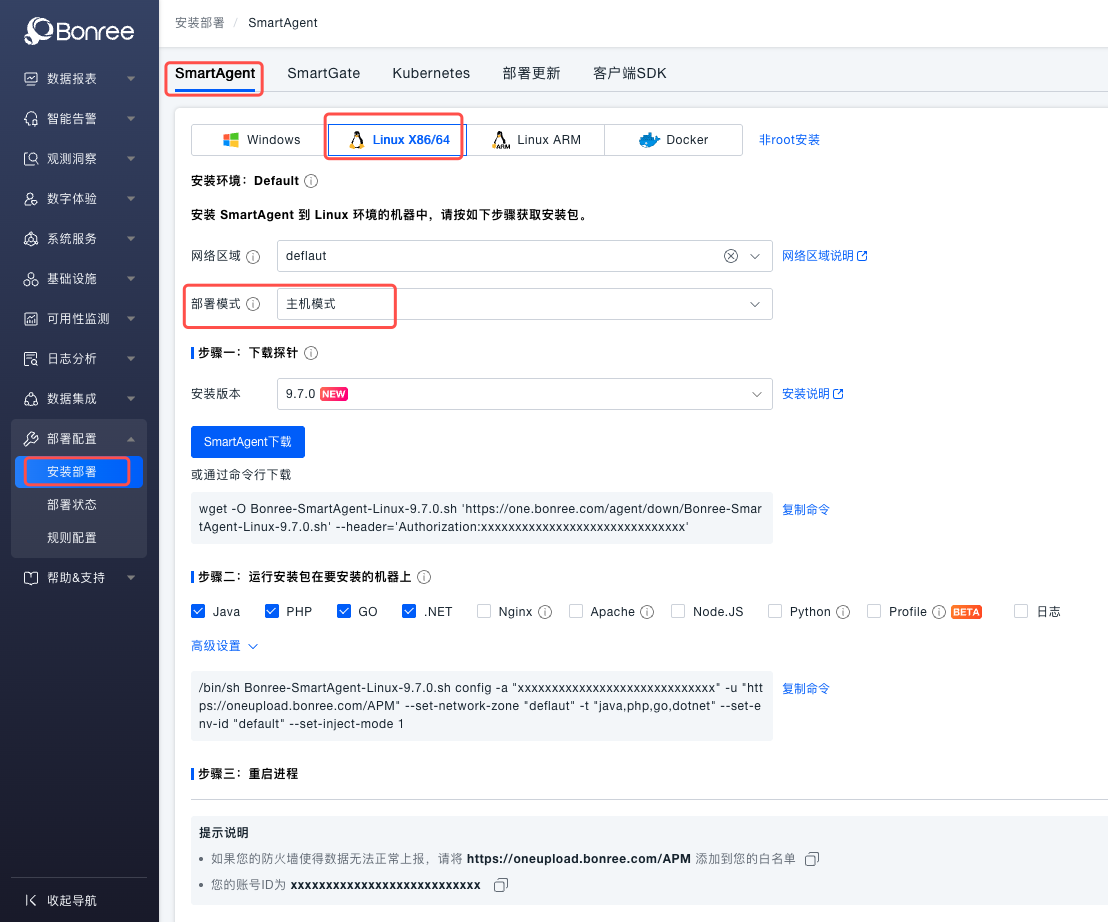Collapse sidebar with 收起导航 icon
Image resolution: width=1108 pixels, height=922 pixels.
coord(32,900)
